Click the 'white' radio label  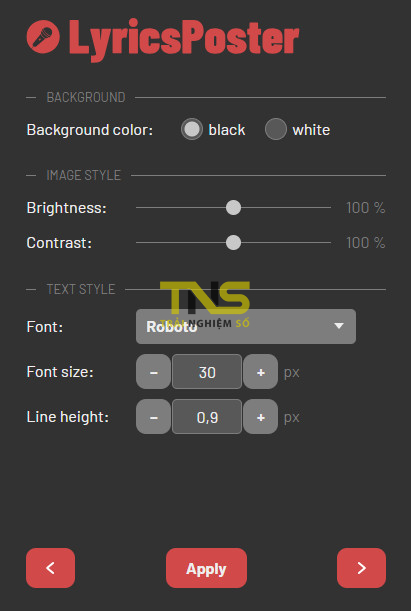click(311, 130)
